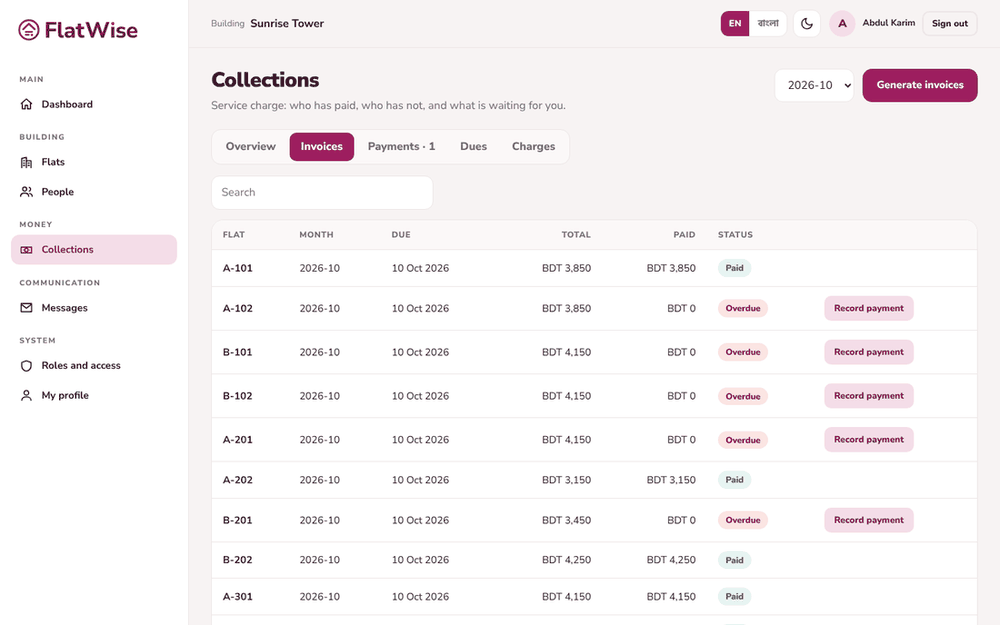
Task: Focus the invoice Search field
Action: 322,193
